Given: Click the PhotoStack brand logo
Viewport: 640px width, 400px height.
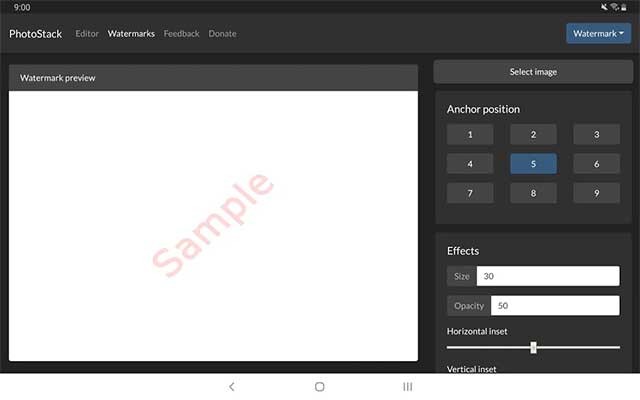Looking at the screenshot, I should coord(36,34).
